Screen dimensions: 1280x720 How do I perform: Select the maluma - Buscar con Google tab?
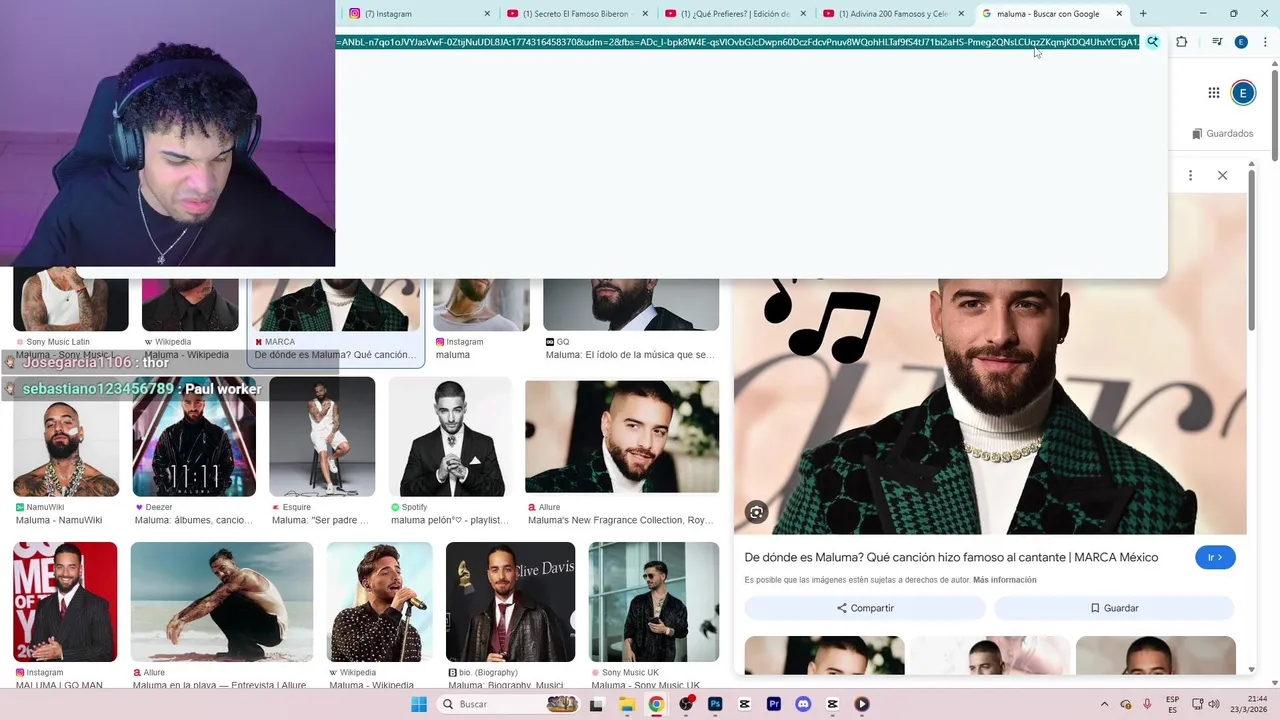(x=1051, y=14)
